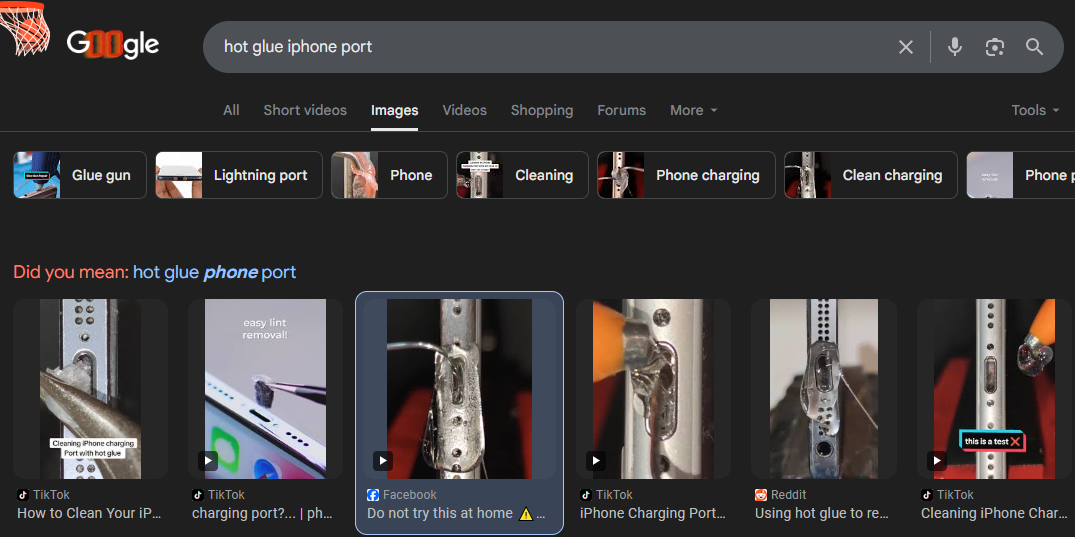Open the 'Cleaning iPhone charging Port with hot glue' thumbnail
This screenshot has width=1075, height=537.
(x=90, y=389)
